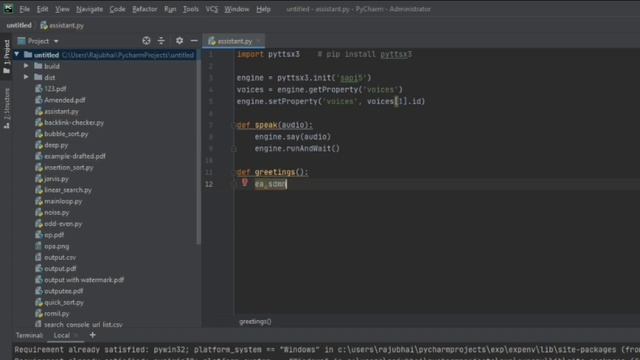Screen dimensions: 640x360
Task: Select the Local terminal tab
Action: tap(62, 336)
